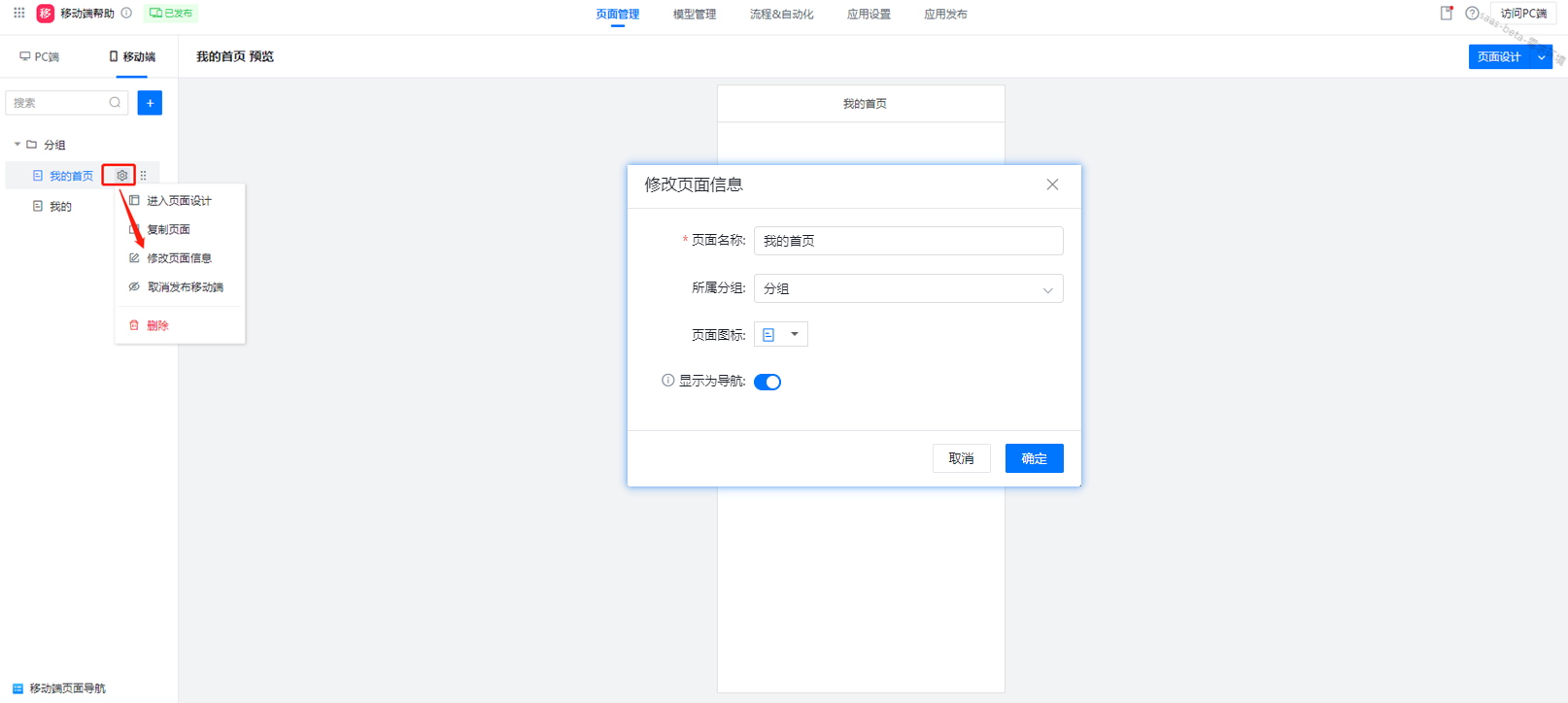Choose 进入页面设计 from context menu

180,201
